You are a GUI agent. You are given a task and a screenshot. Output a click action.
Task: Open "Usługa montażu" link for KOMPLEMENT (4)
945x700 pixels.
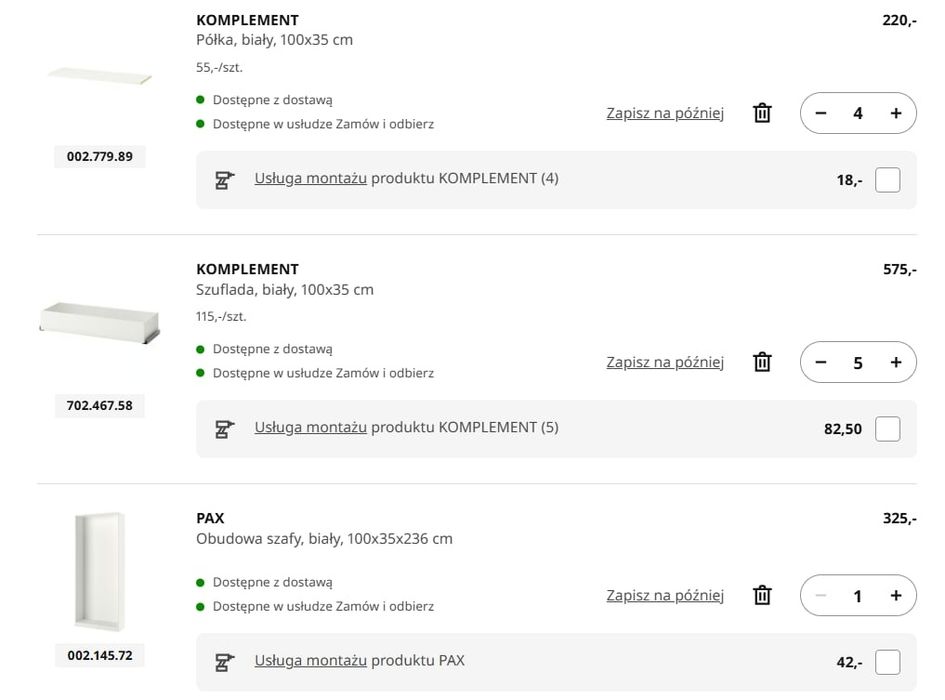[310, 178]
